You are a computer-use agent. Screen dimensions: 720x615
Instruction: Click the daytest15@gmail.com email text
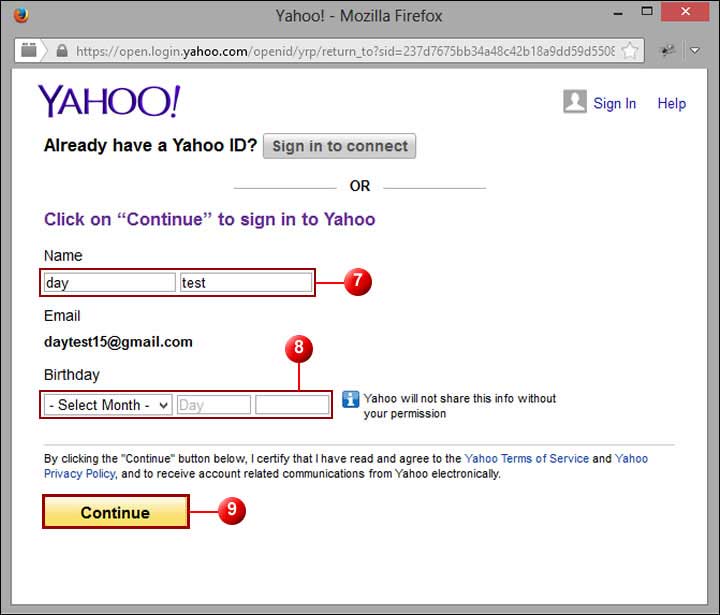[118, 342]
